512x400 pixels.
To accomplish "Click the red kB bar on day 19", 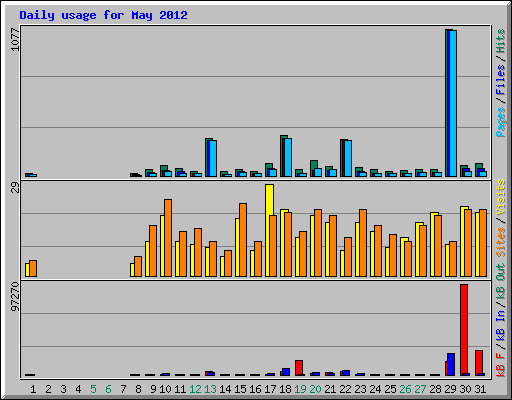I will coord(299,368).
